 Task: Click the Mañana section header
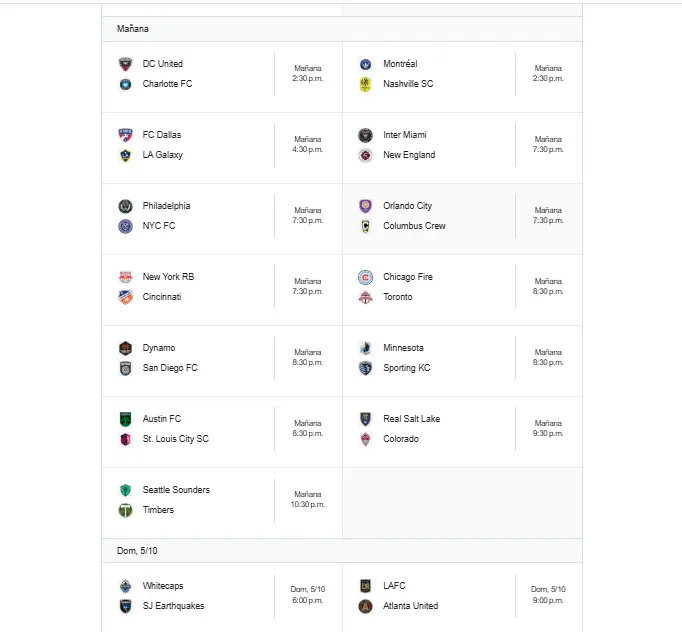point(133,29)
